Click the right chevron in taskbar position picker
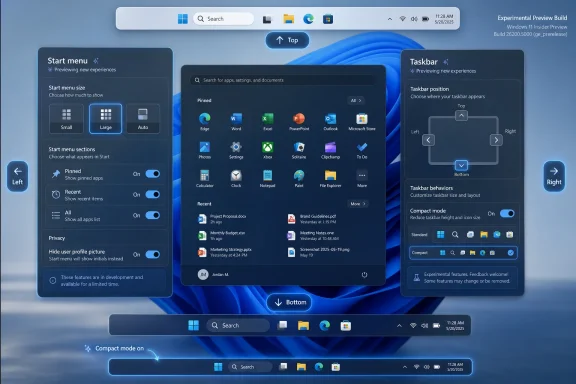The image size is (576, 384). (496, 140)
